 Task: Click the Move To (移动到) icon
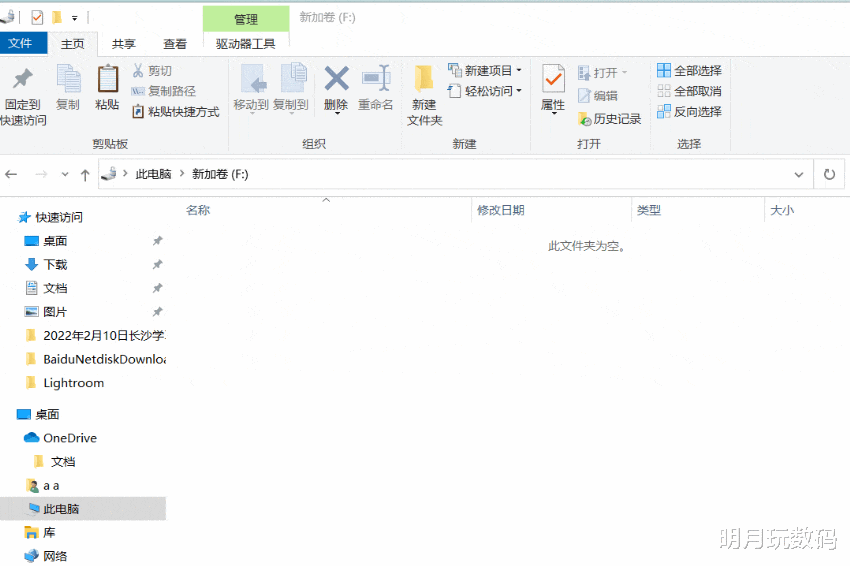pos(253,79)
